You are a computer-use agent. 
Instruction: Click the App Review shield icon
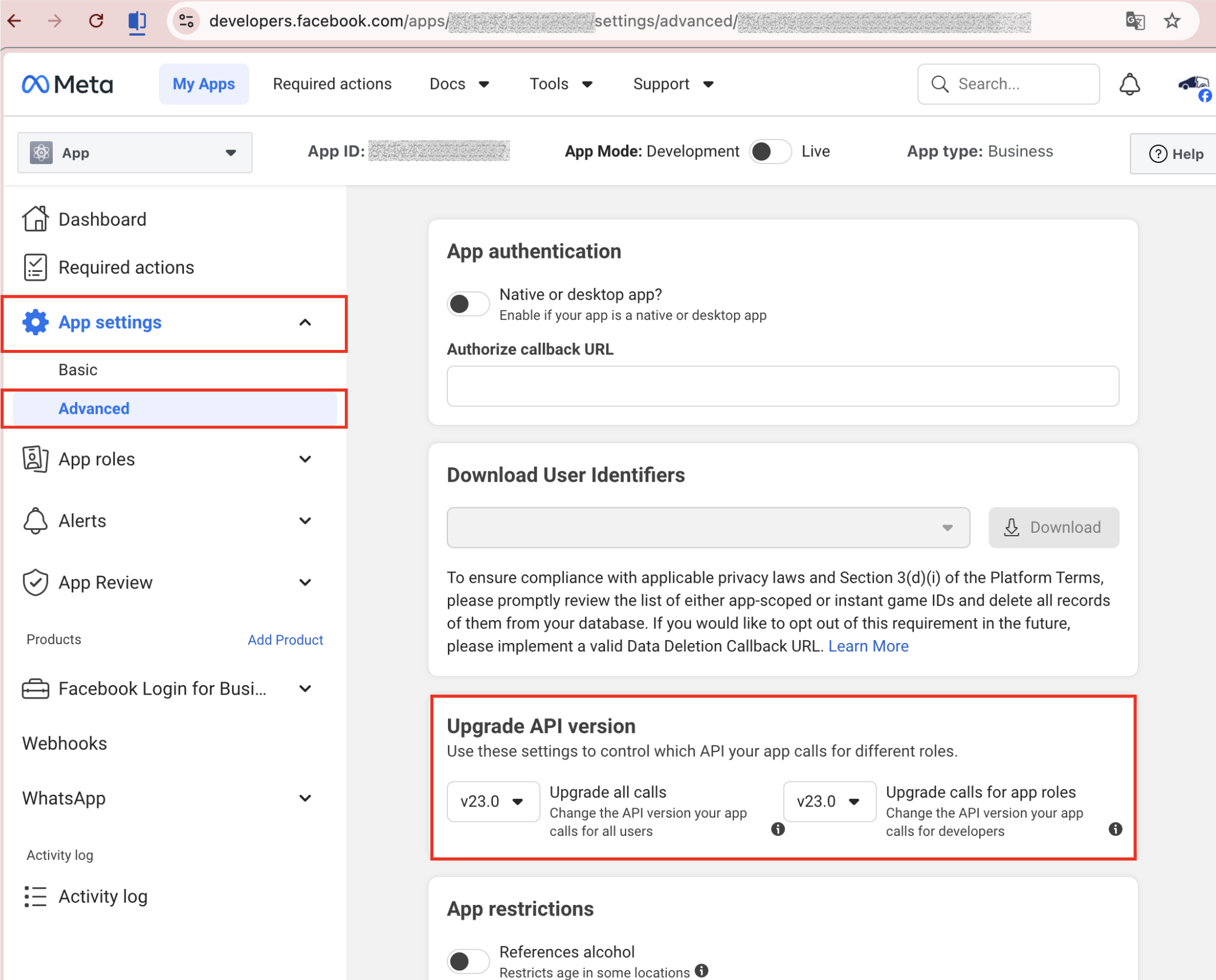(x=35, y=582)
